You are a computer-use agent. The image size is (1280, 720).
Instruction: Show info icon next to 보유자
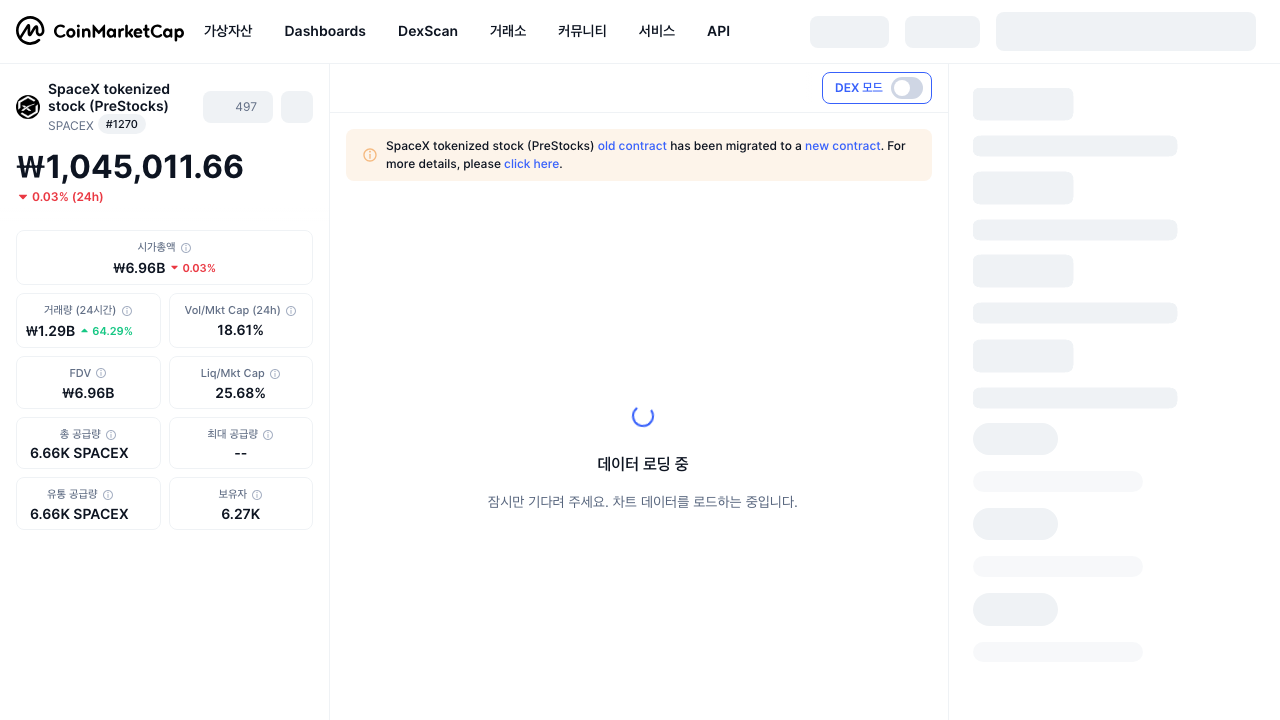pos(257,495)
